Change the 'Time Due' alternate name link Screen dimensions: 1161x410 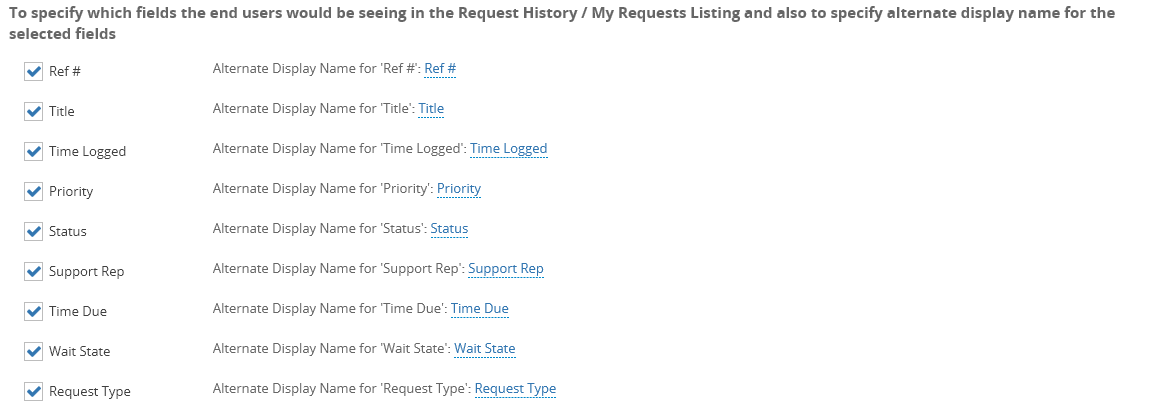[479, 309]
